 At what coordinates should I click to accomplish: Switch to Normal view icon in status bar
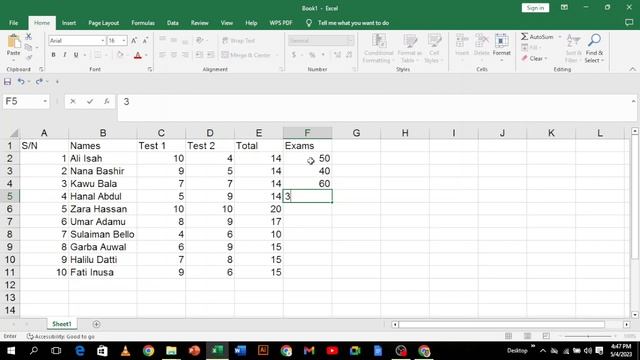(509, 336)
